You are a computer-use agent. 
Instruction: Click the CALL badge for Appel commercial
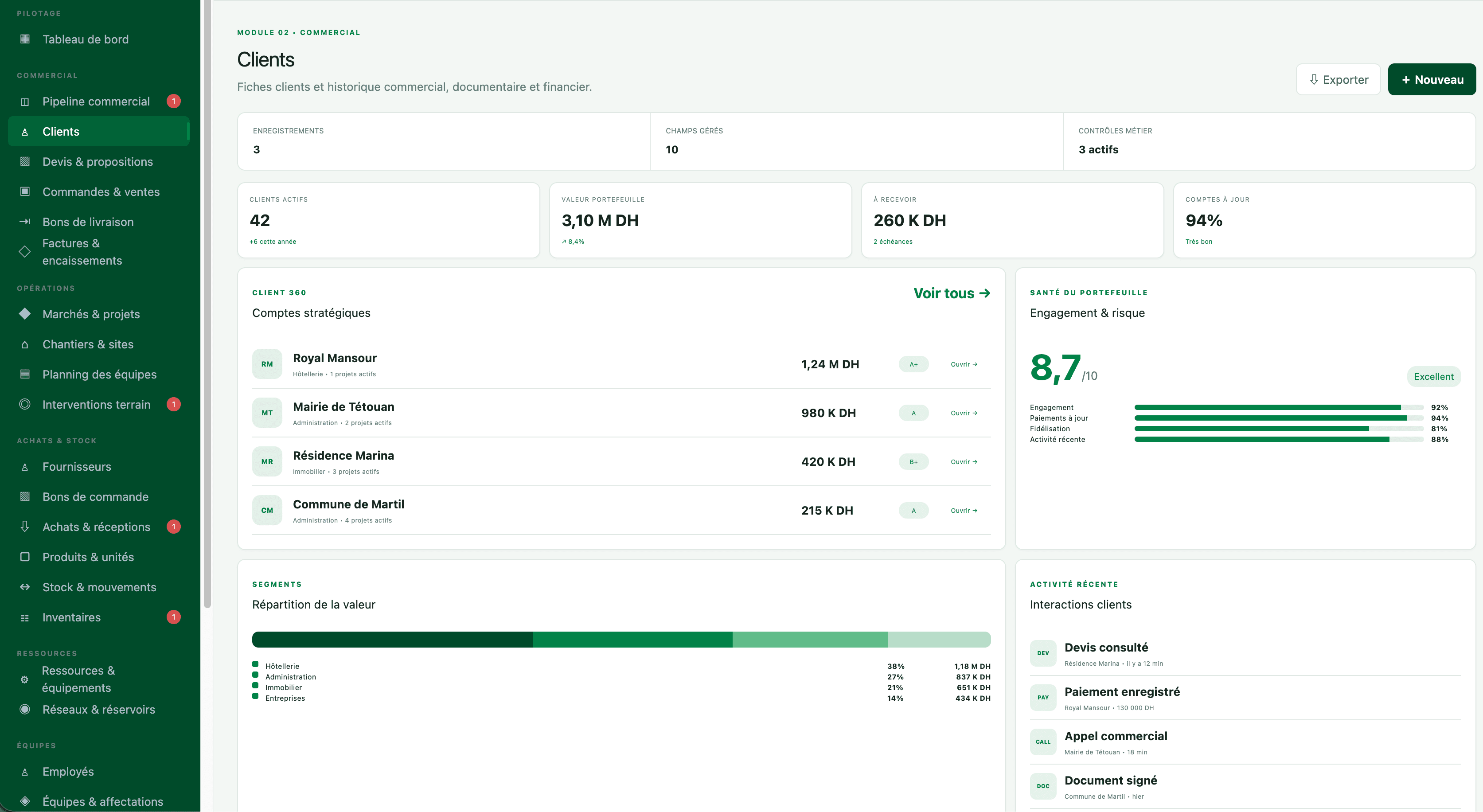pyautogui.click(x=1043, y=742)
